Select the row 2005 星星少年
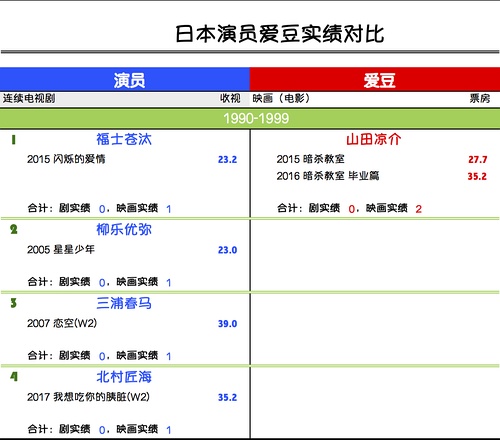500x440 pixels. point(132,250)
